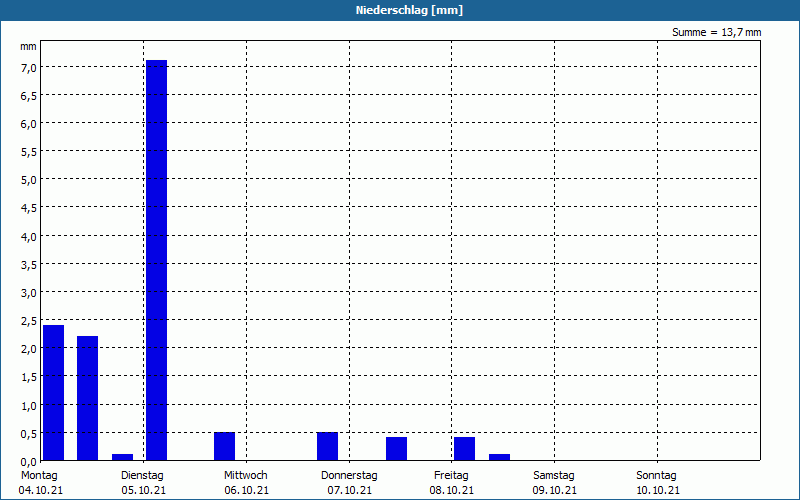The height and width of the screenshot is (500, 800).
Task: Click the '7,0' y-axis label
Action: (x=28, y=67)
